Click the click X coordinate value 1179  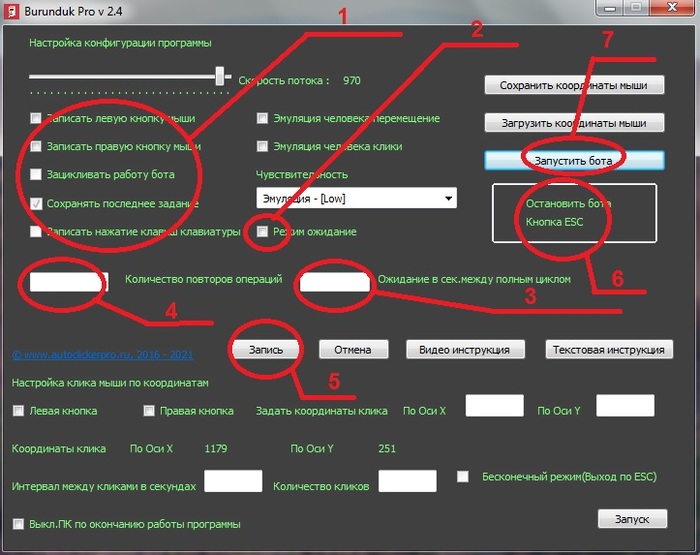[216, 448]
